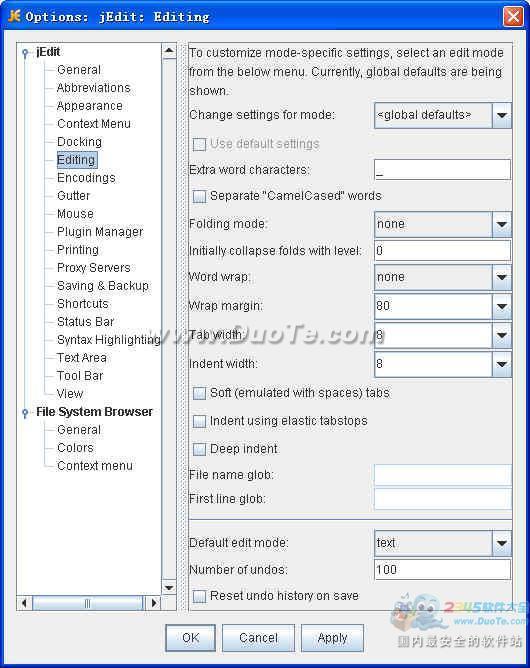
Task: Click the Apply button
Action: click(332, 638)
